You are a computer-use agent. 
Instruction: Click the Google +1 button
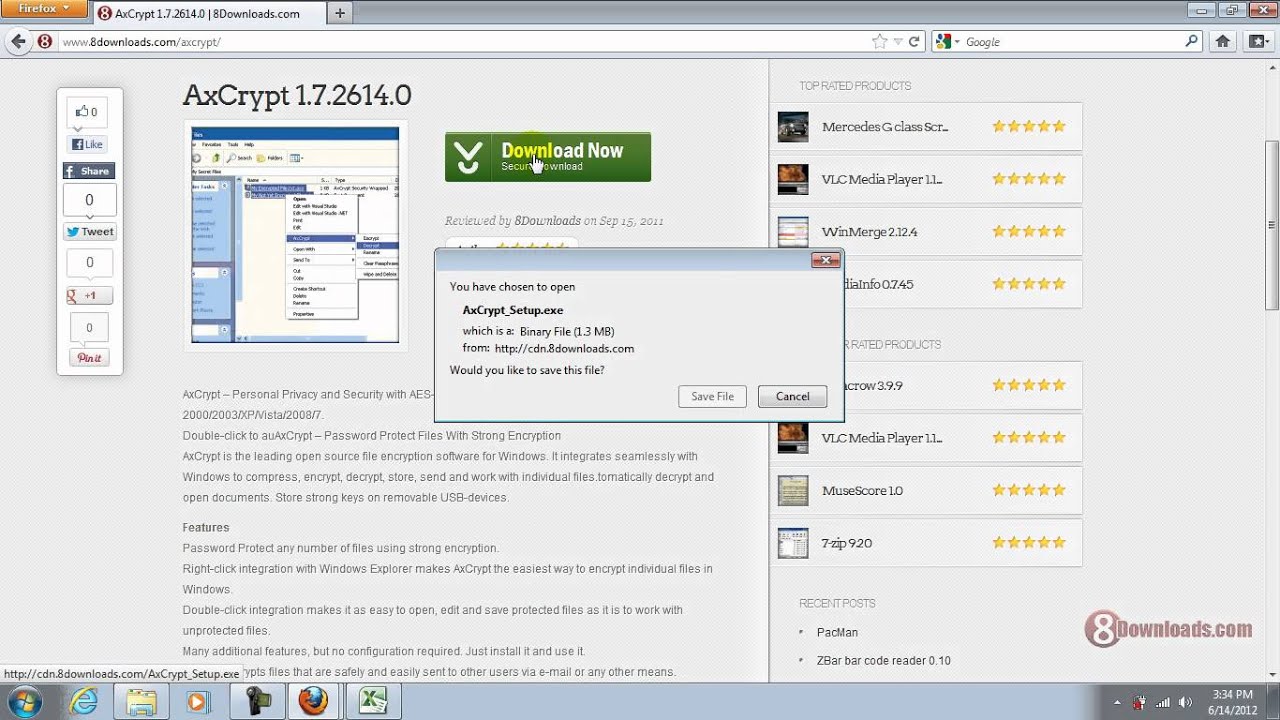(x=89, y=295)
